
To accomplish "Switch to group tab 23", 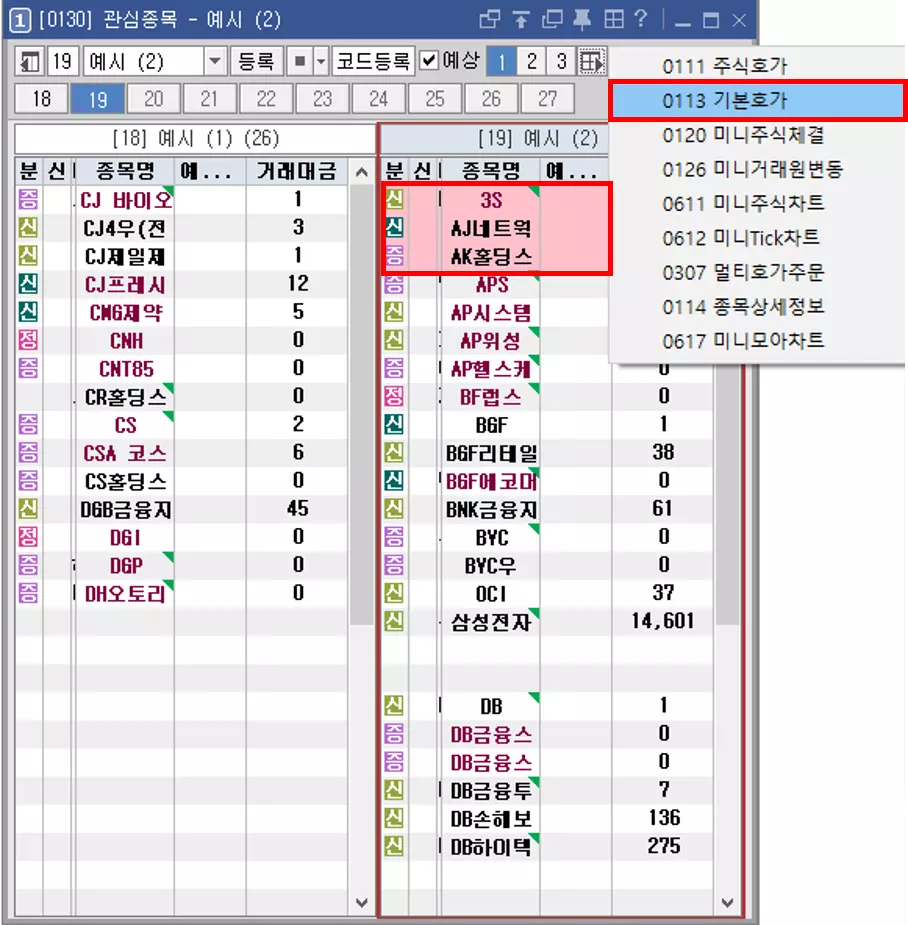I will coord(322,99).
